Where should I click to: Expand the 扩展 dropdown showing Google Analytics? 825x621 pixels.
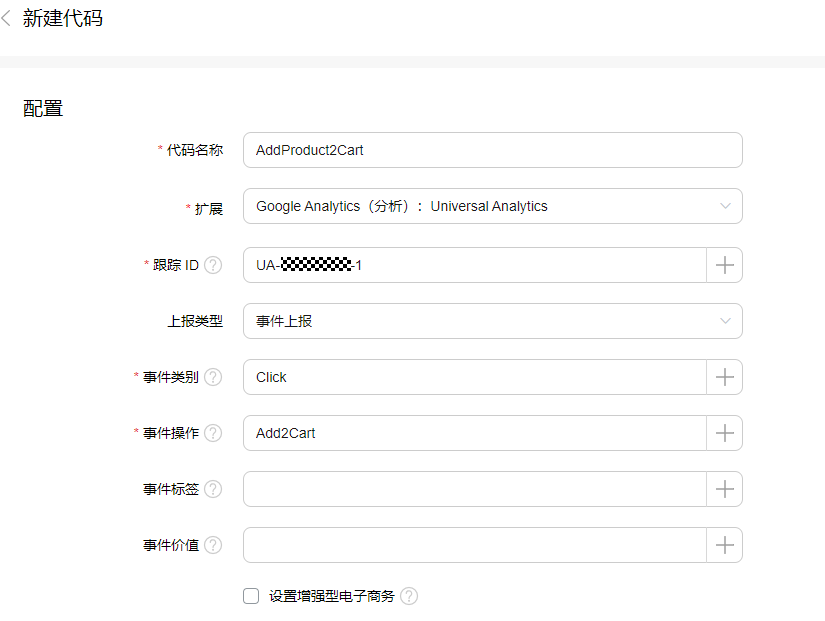pos(492,206)
